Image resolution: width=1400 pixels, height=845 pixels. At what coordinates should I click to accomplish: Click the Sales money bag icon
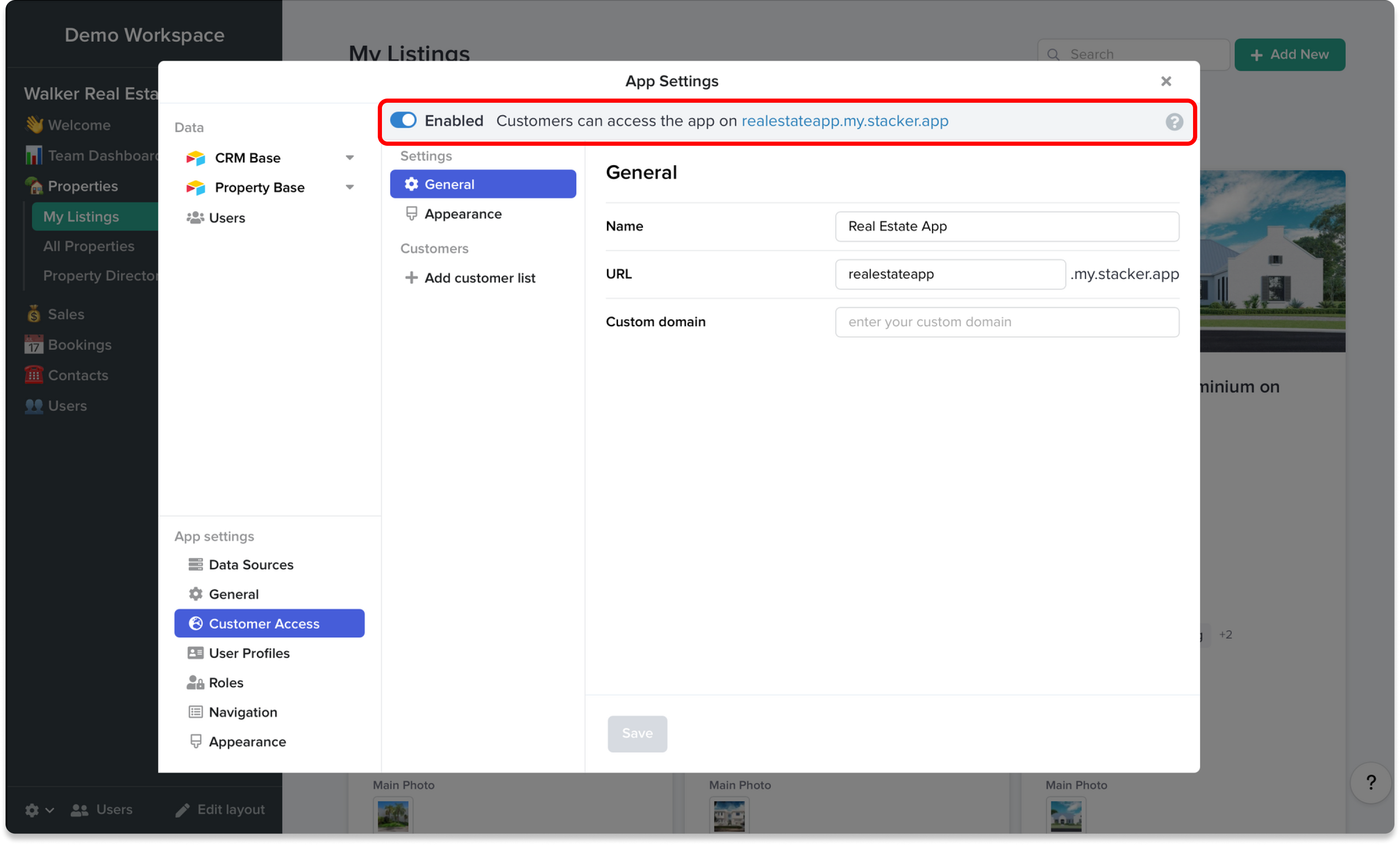(x=33, y=313)
